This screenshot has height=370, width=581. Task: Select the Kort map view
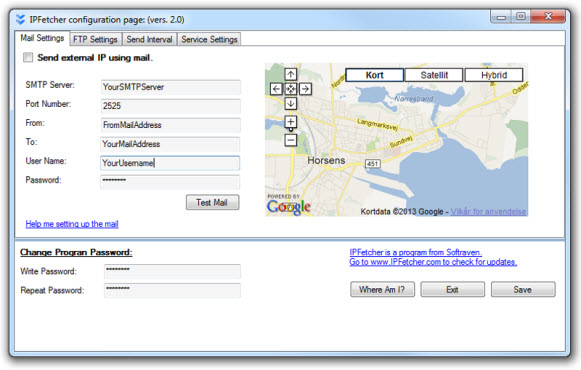374,75
